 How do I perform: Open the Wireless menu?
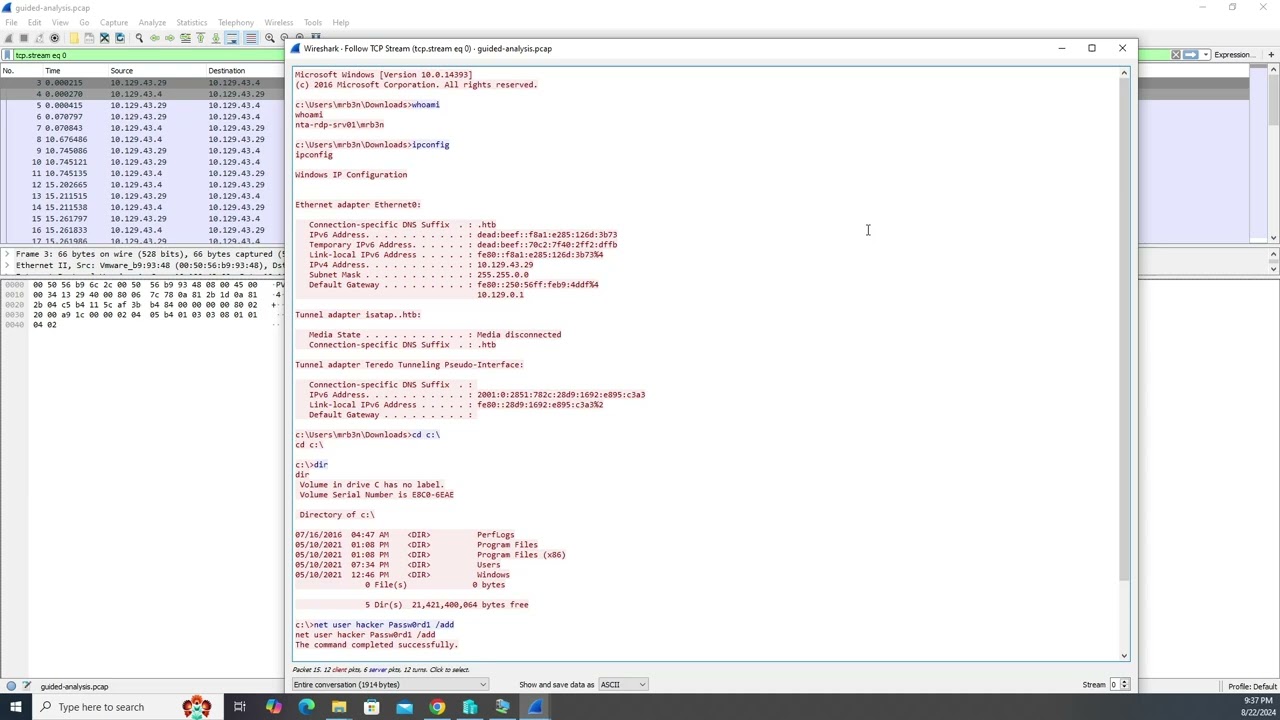coord(279,22)
